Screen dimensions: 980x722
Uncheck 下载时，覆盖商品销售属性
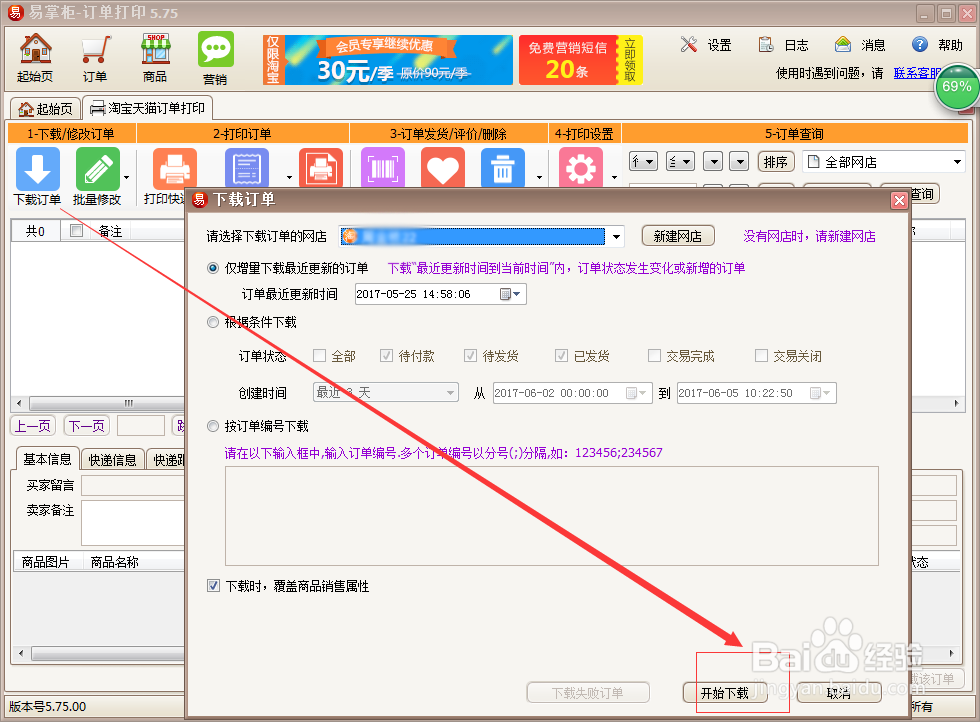coord(214,585)
